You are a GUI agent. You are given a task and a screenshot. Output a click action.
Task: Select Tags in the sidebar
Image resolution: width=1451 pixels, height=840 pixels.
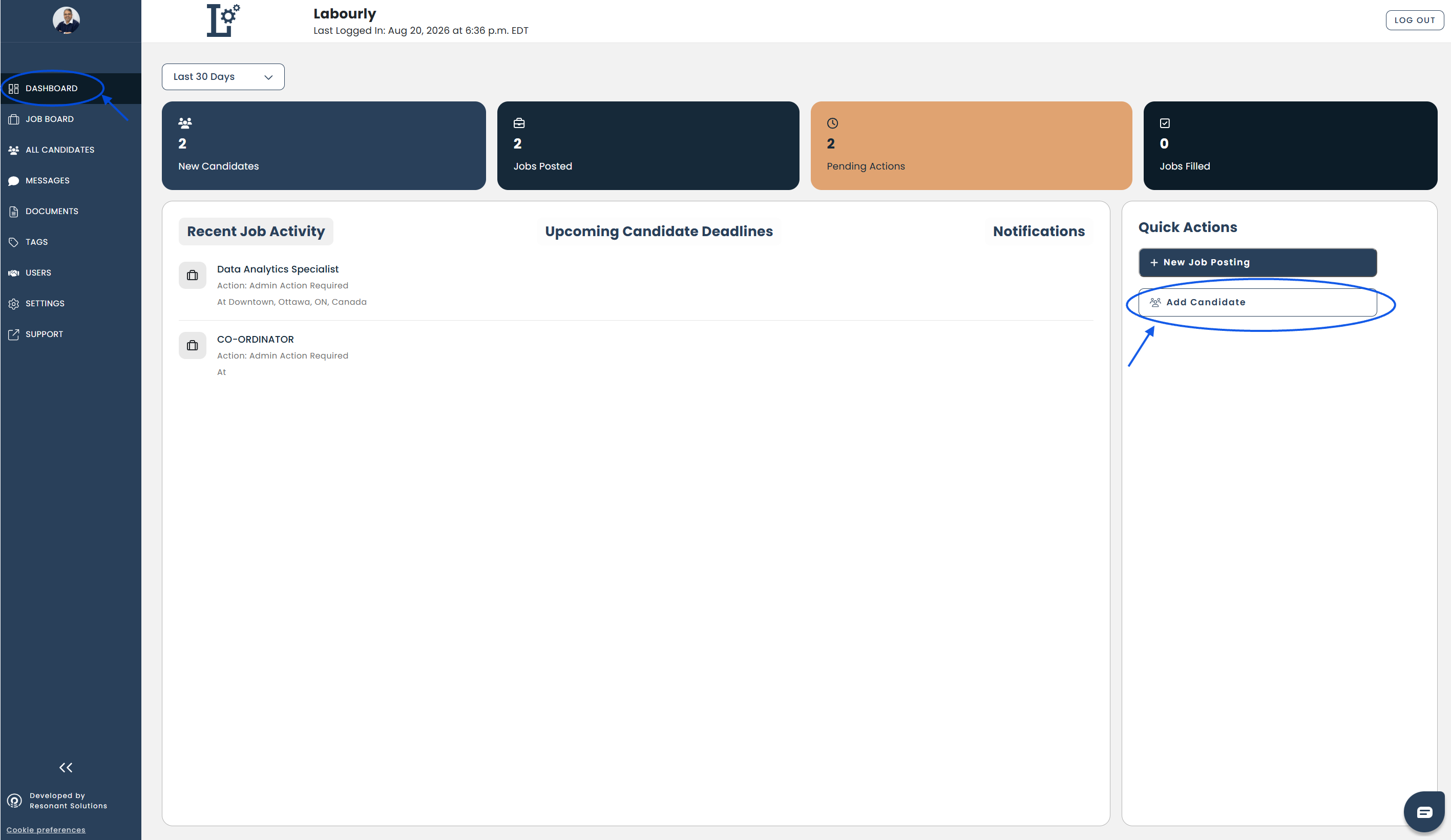[70, 242]
